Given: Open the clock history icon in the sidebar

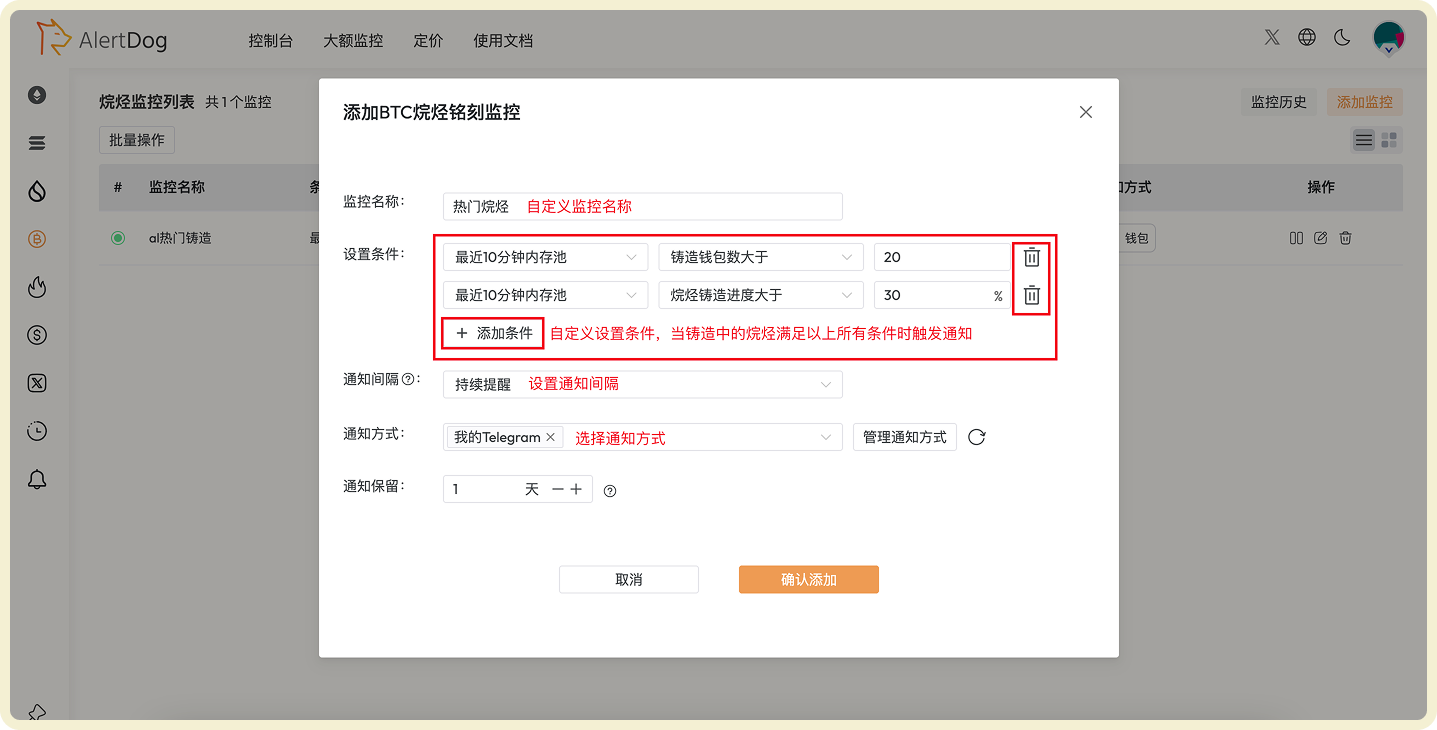Looking at the screenshot, I should (37, 431).
